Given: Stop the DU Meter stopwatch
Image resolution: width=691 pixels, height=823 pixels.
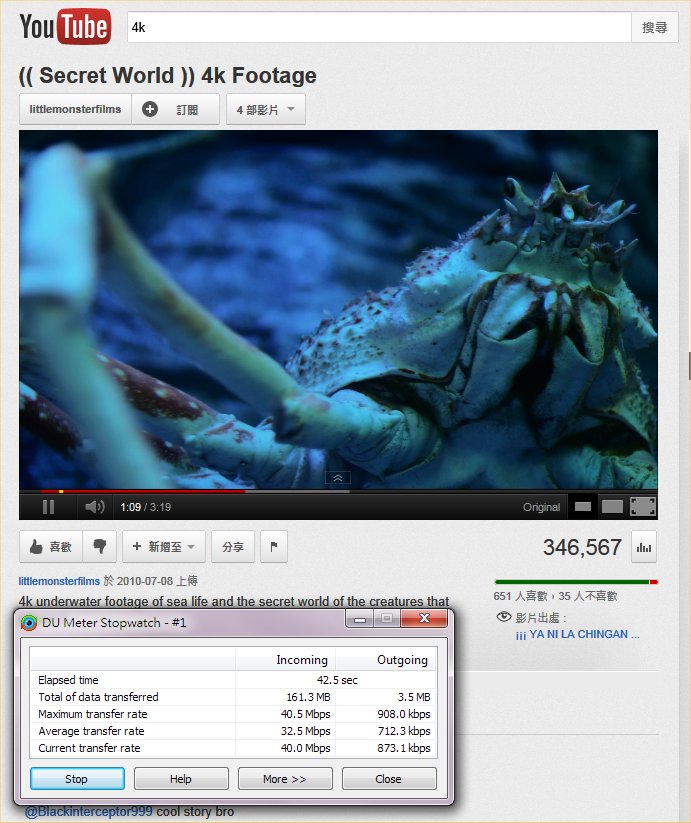Looking at the screenshot, I should pos(77,778).
